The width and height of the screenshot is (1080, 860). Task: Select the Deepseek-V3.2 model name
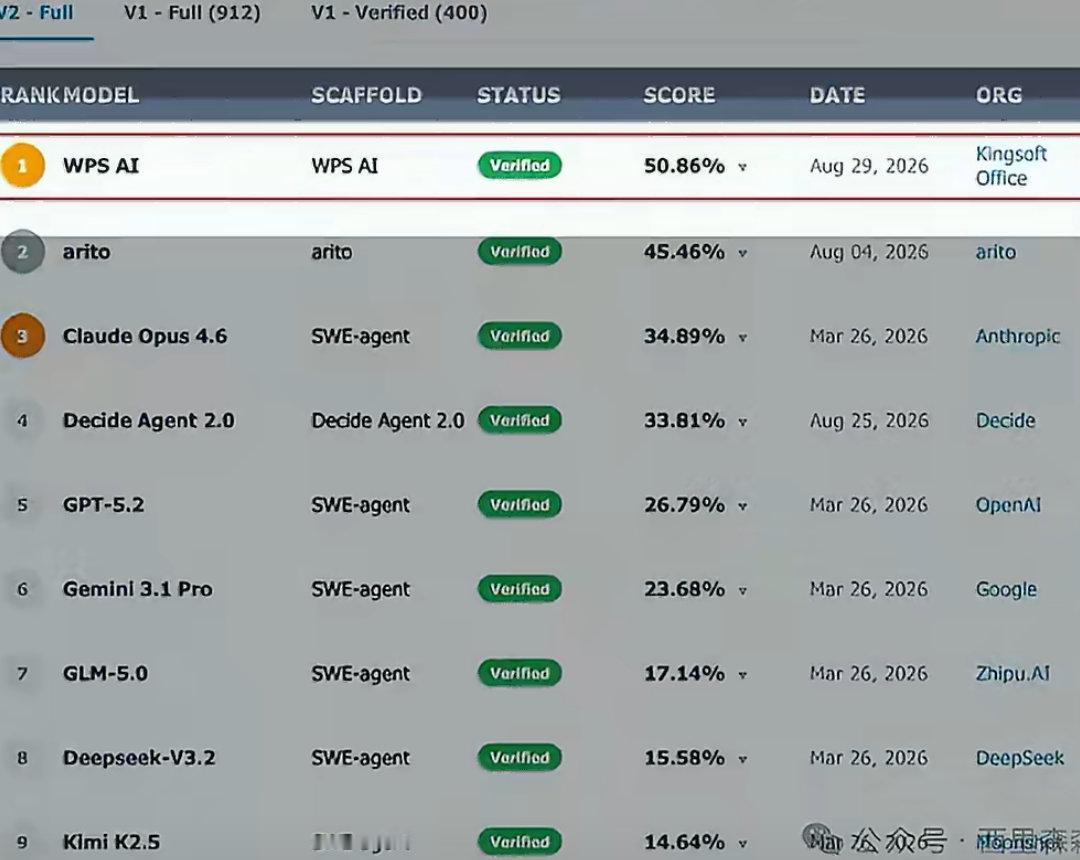coord(139,758)
